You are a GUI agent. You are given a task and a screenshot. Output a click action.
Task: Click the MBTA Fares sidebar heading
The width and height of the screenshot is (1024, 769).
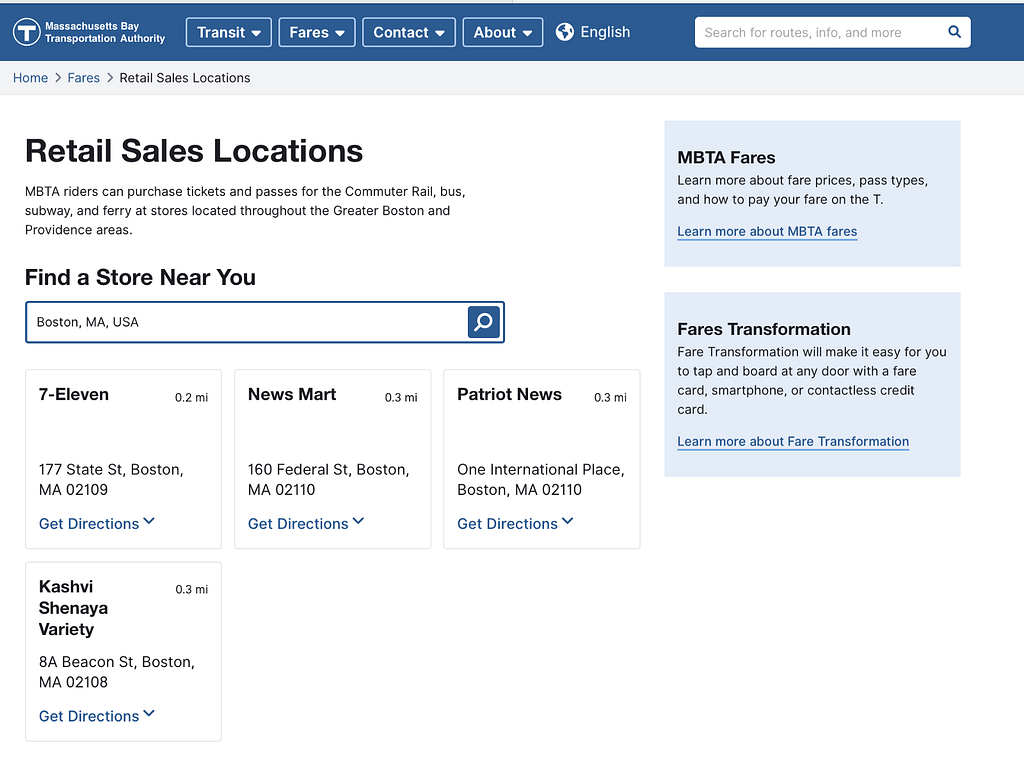[726, 157]
